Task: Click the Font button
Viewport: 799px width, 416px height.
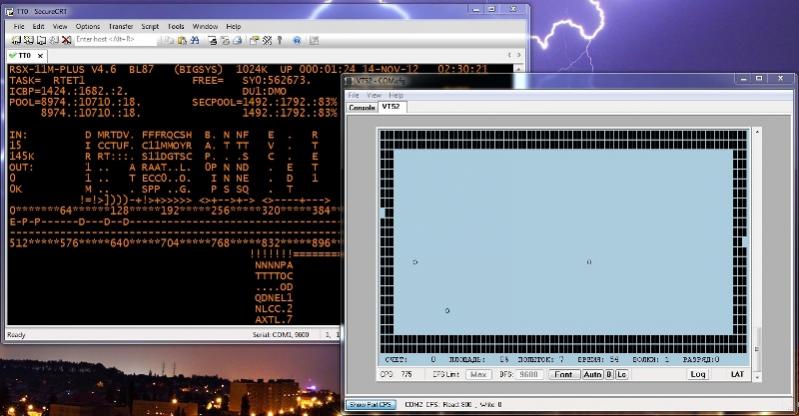Action: click(563, 374)
